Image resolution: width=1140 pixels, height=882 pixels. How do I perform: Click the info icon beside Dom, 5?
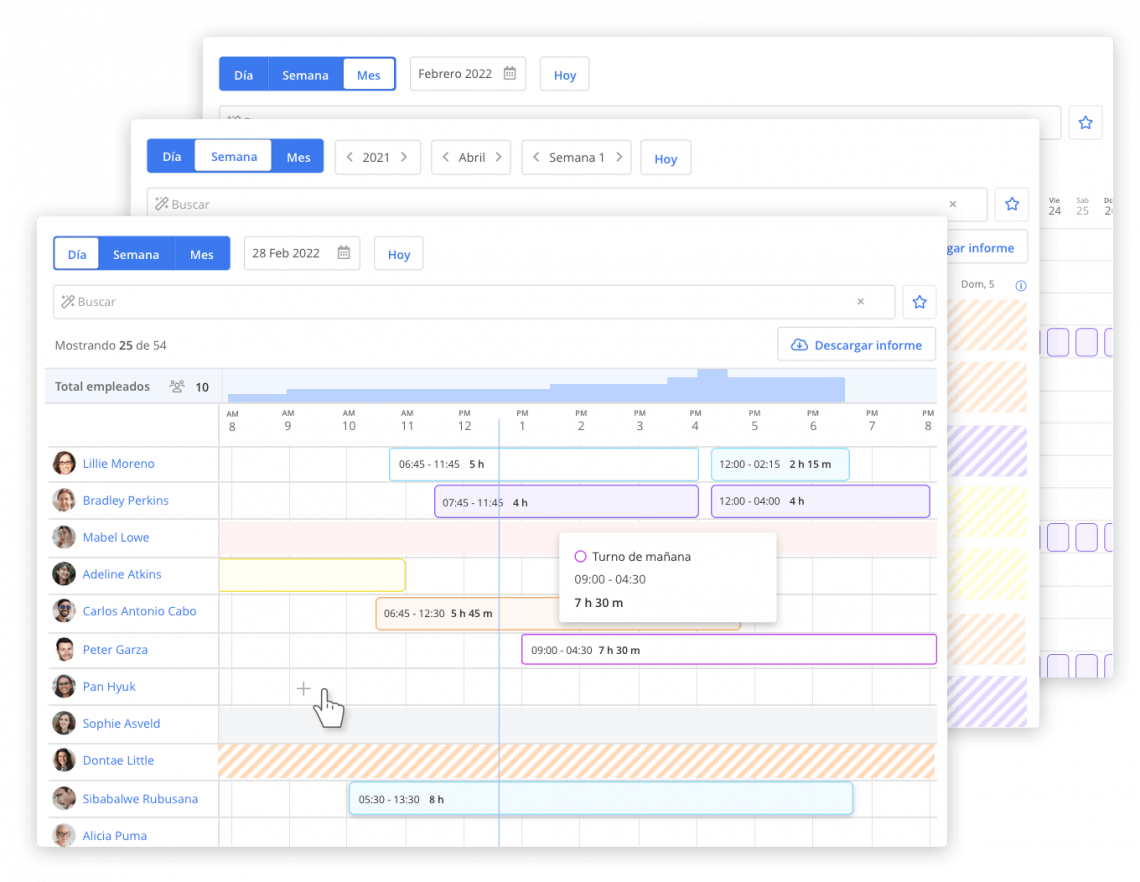(x=1020, y=285)
